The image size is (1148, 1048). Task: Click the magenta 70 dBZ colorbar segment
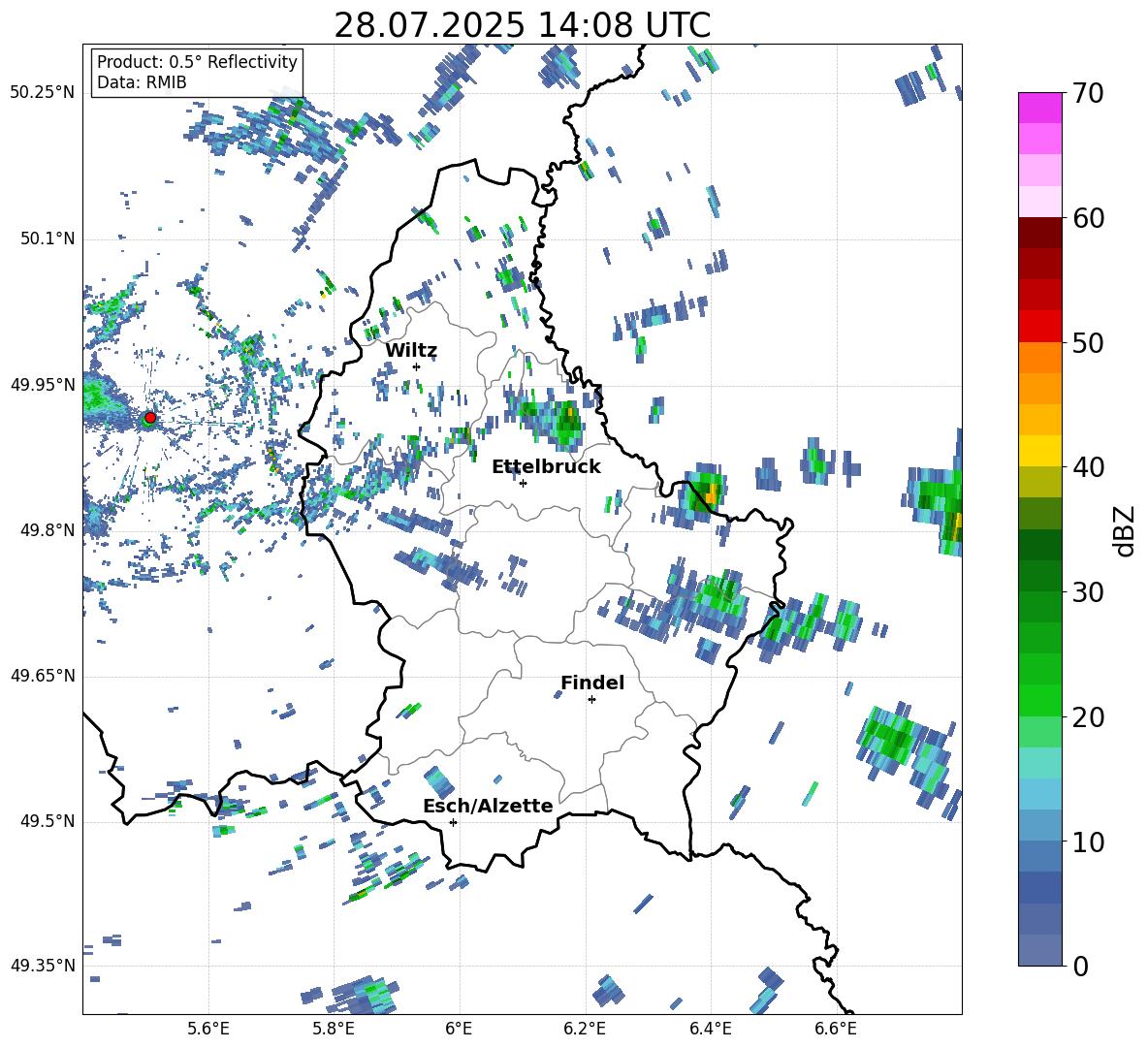click(1039, 108)
